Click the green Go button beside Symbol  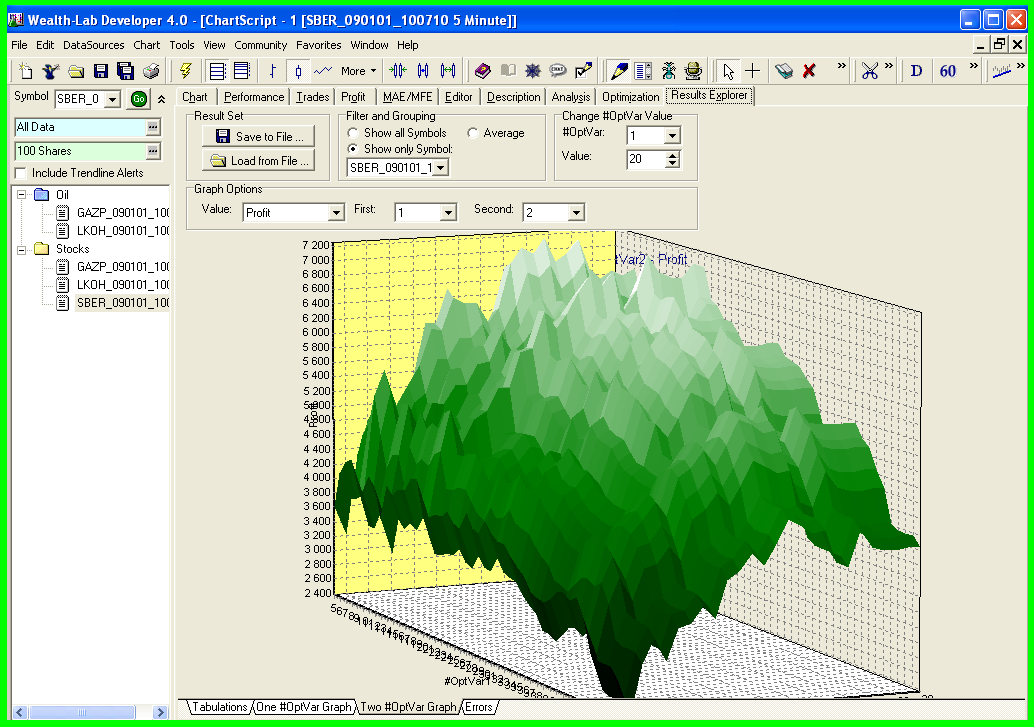pos(139,98)
